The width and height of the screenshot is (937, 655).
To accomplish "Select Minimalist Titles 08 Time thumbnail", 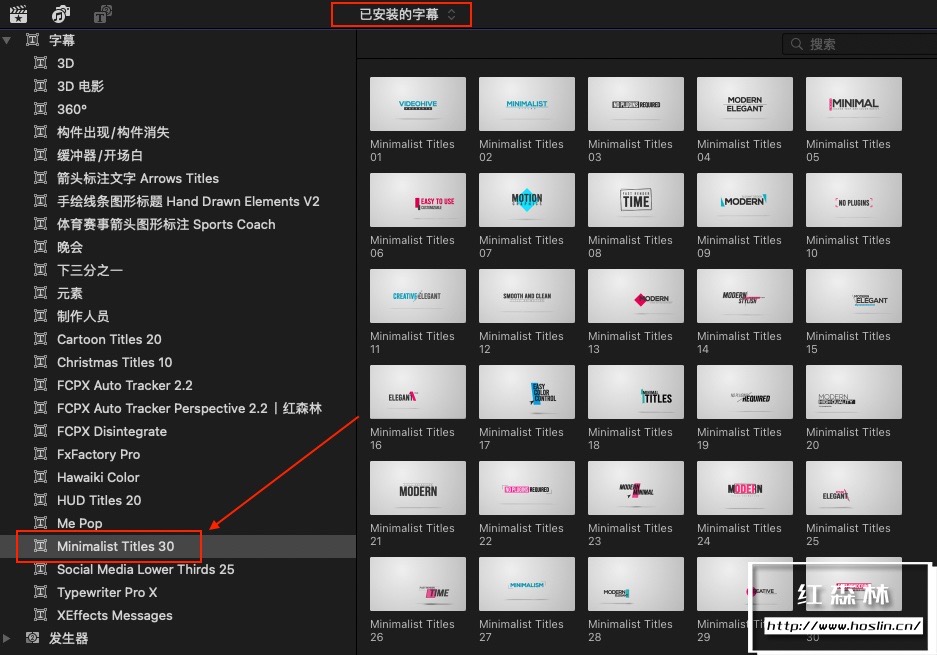I will tap(636, 200).
